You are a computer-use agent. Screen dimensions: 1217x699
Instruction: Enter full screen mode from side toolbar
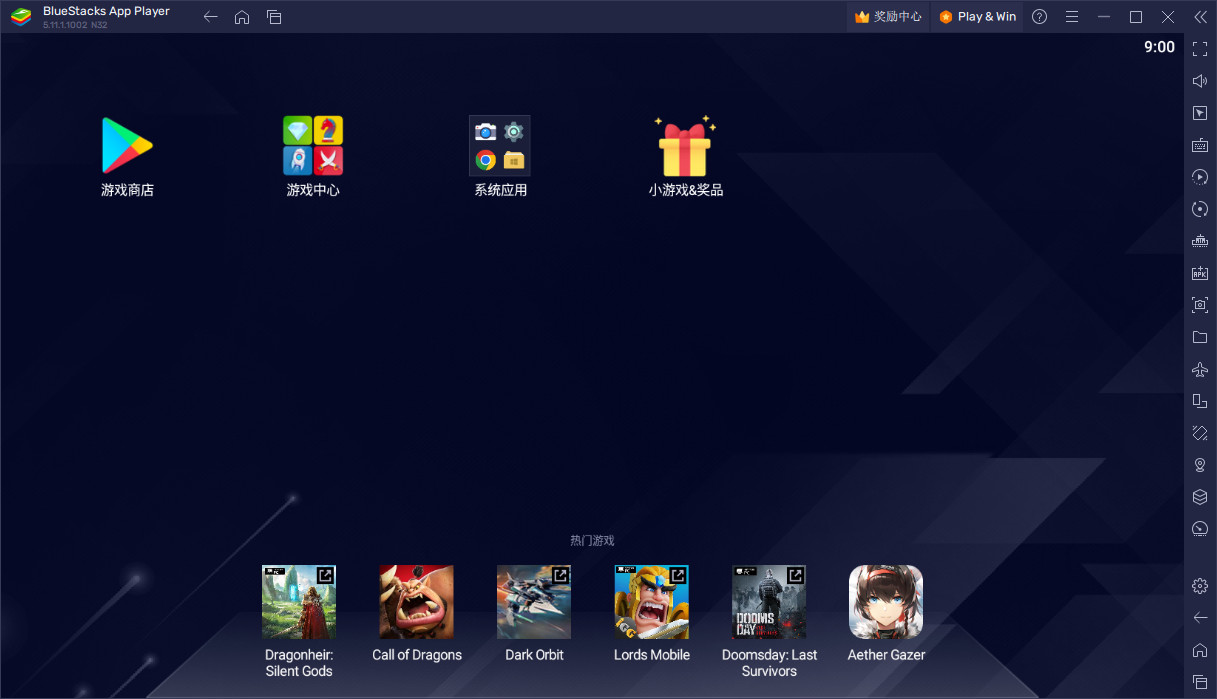tap(1200, 49)
